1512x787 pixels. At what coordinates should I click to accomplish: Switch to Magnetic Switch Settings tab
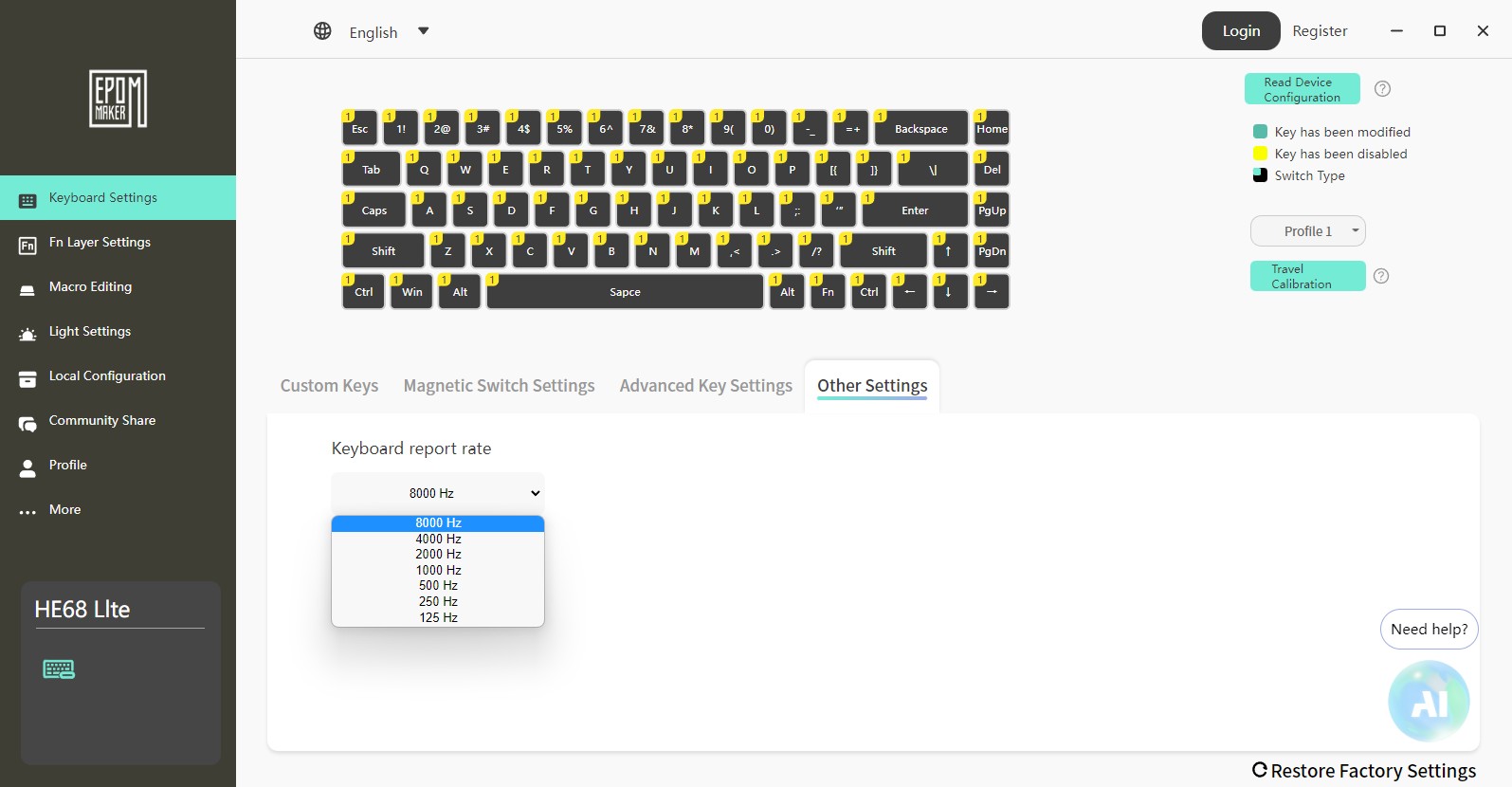click(499, 386)
